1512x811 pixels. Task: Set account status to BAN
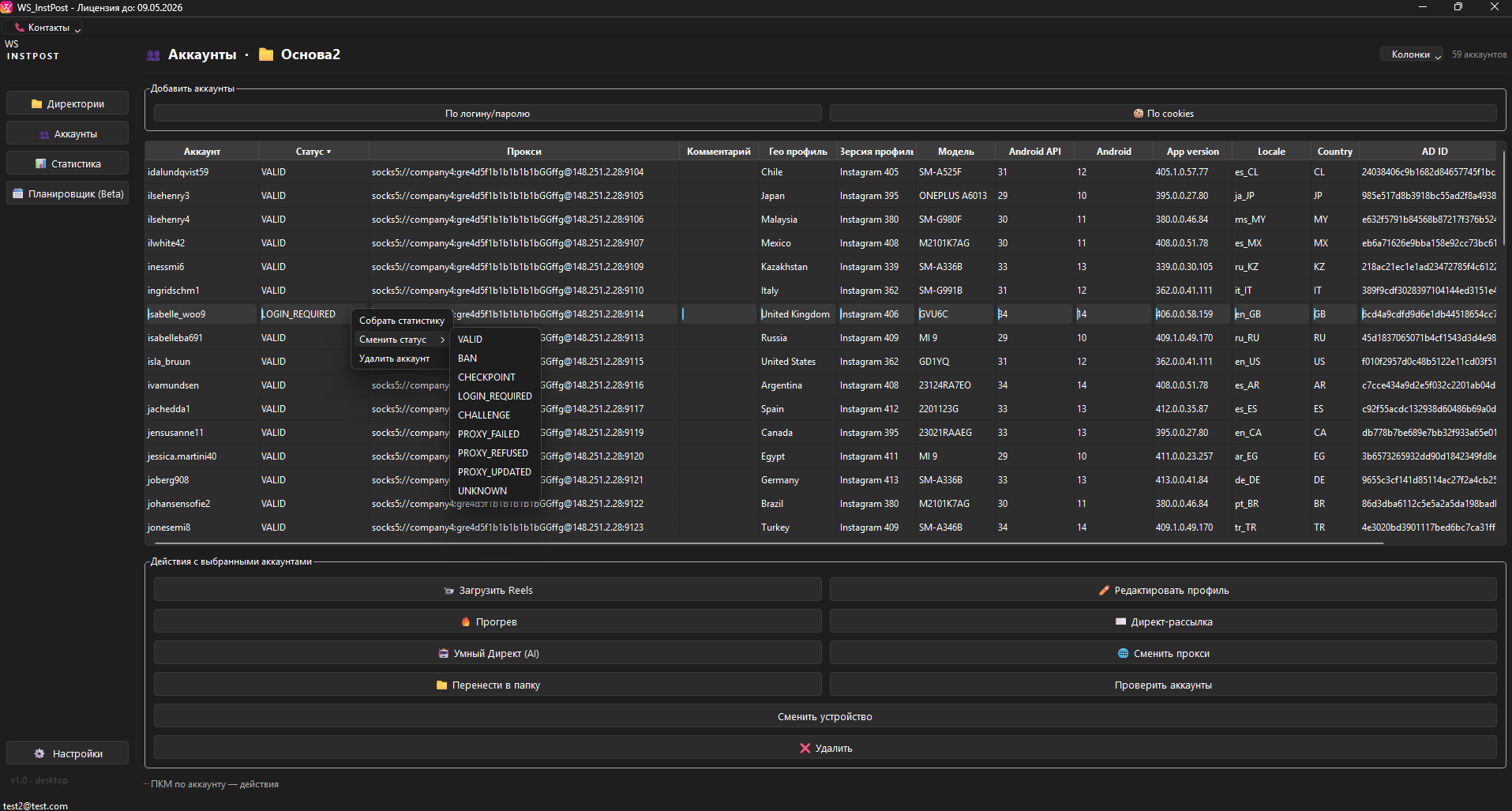tap(467, 359)
